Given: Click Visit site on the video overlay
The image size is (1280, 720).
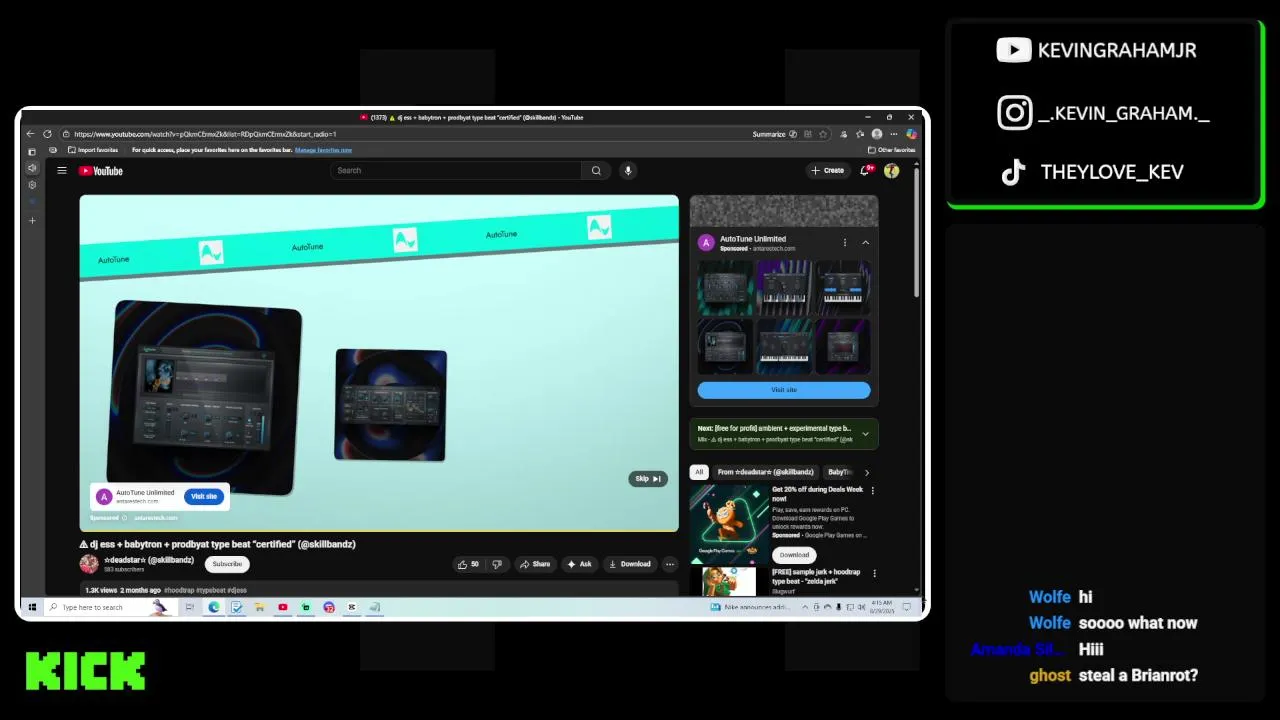Looking at the screenshot, I should point(204,496).
